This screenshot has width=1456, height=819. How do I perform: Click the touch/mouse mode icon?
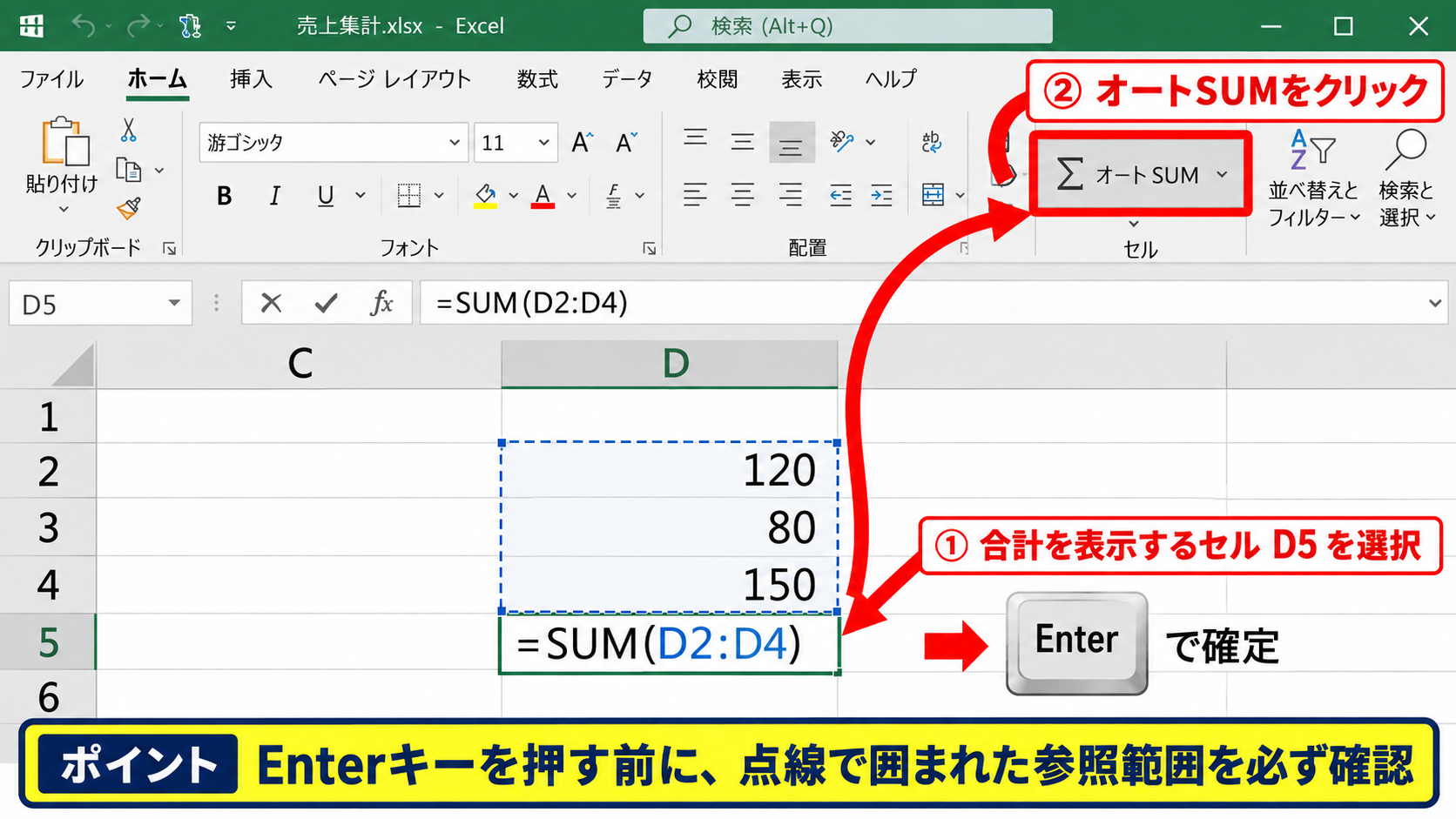pyautogui.click(x=190, y=26)
